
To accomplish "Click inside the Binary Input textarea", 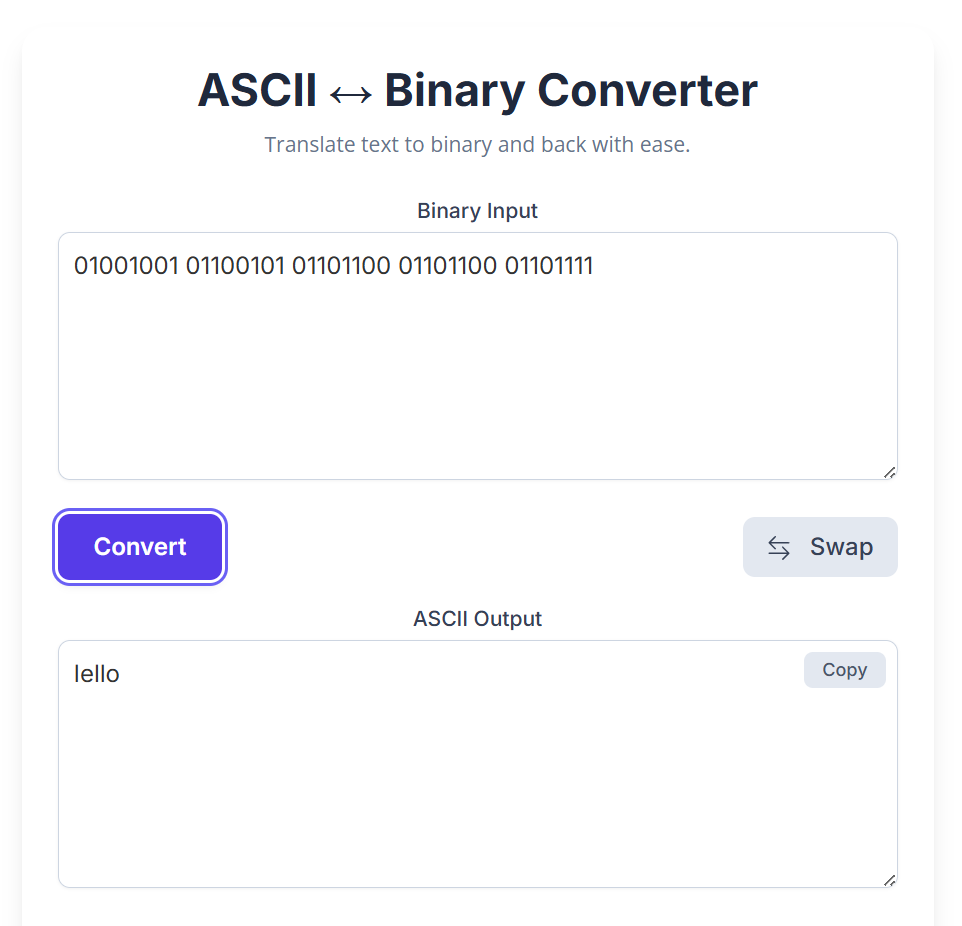I will pos(477,355).
